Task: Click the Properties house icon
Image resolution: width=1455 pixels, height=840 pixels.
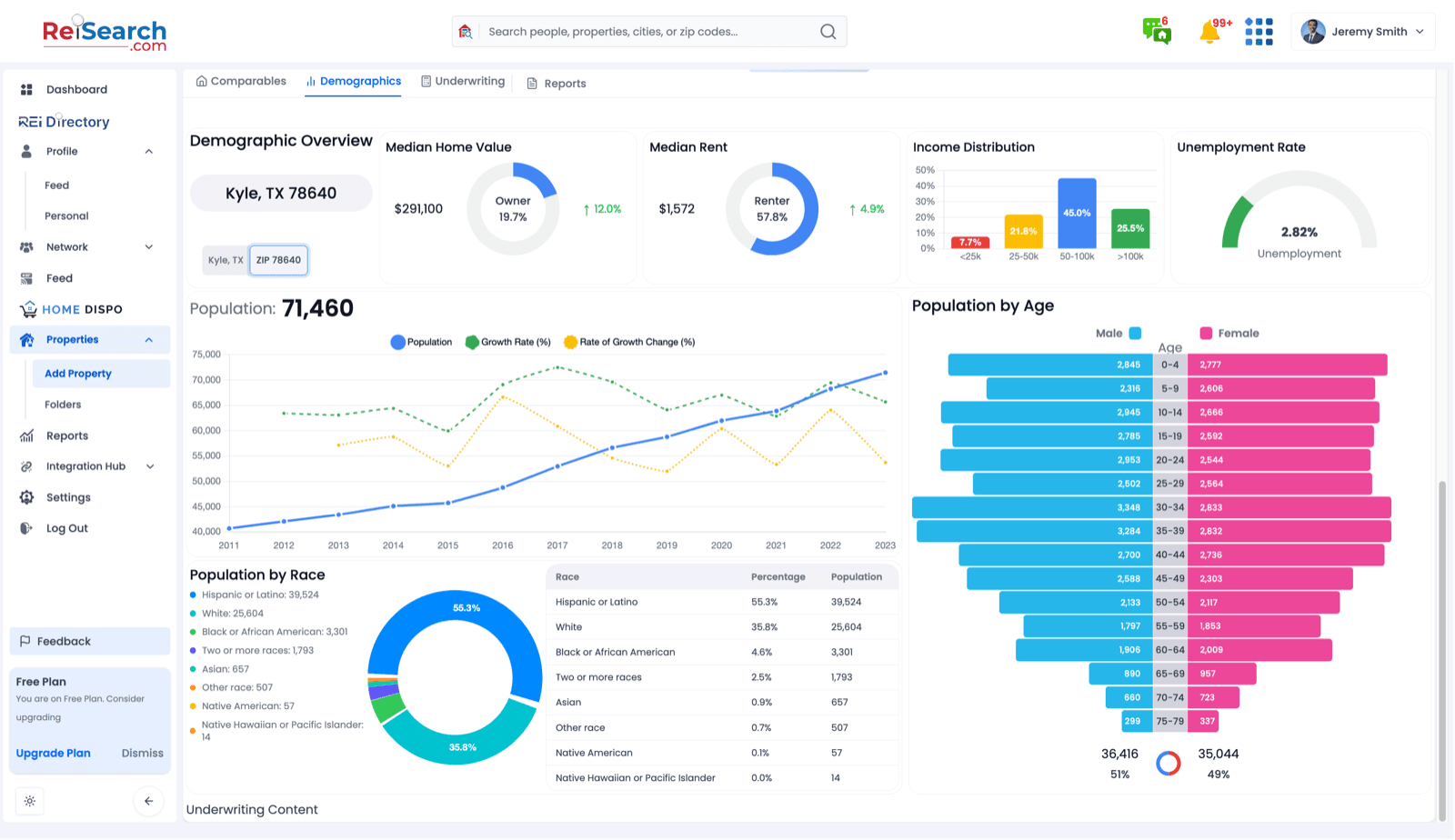Action: (x=26, y=340)
